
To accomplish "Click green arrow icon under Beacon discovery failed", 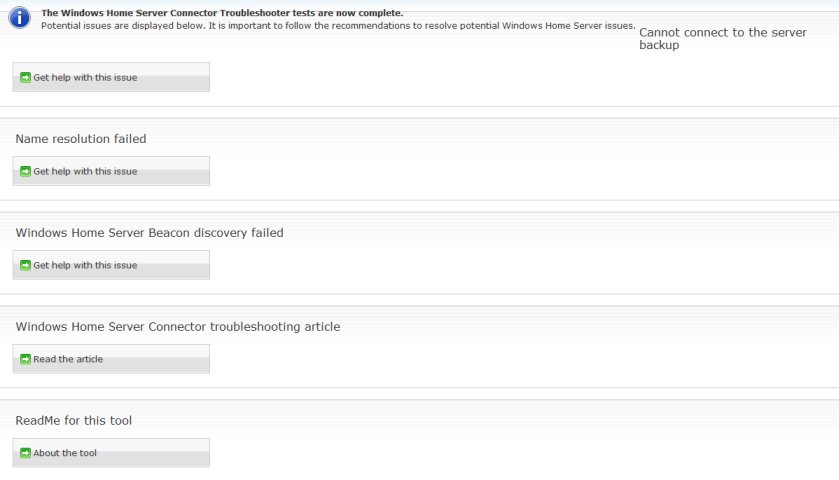I will (x=25, y=265).
